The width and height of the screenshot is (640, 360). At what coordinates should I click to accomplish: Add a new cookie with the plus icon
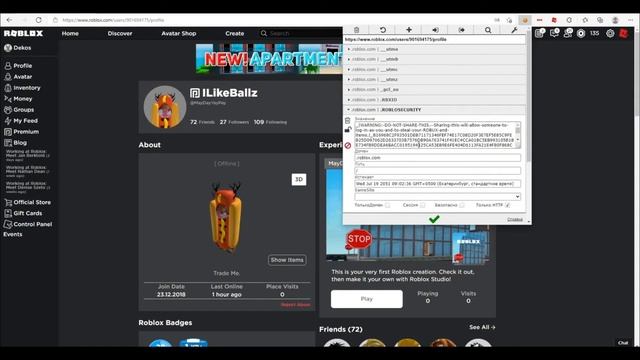coord(409,30)
